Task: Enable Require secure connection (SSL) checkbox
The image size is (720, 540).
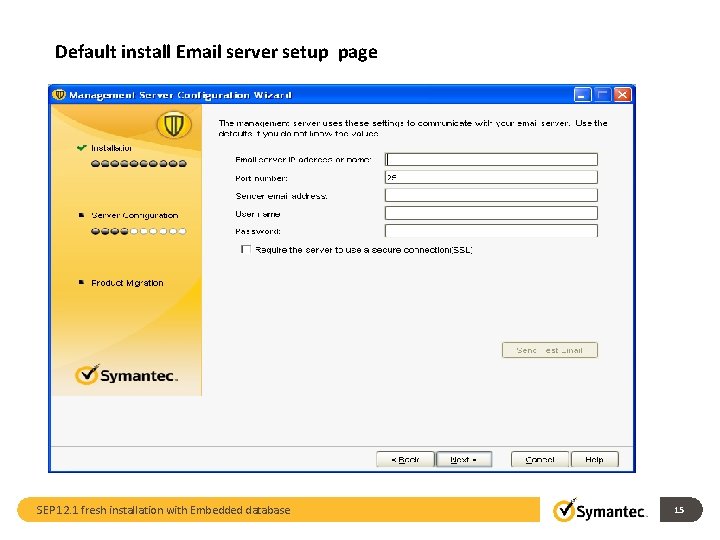Action: click(246, 249)
